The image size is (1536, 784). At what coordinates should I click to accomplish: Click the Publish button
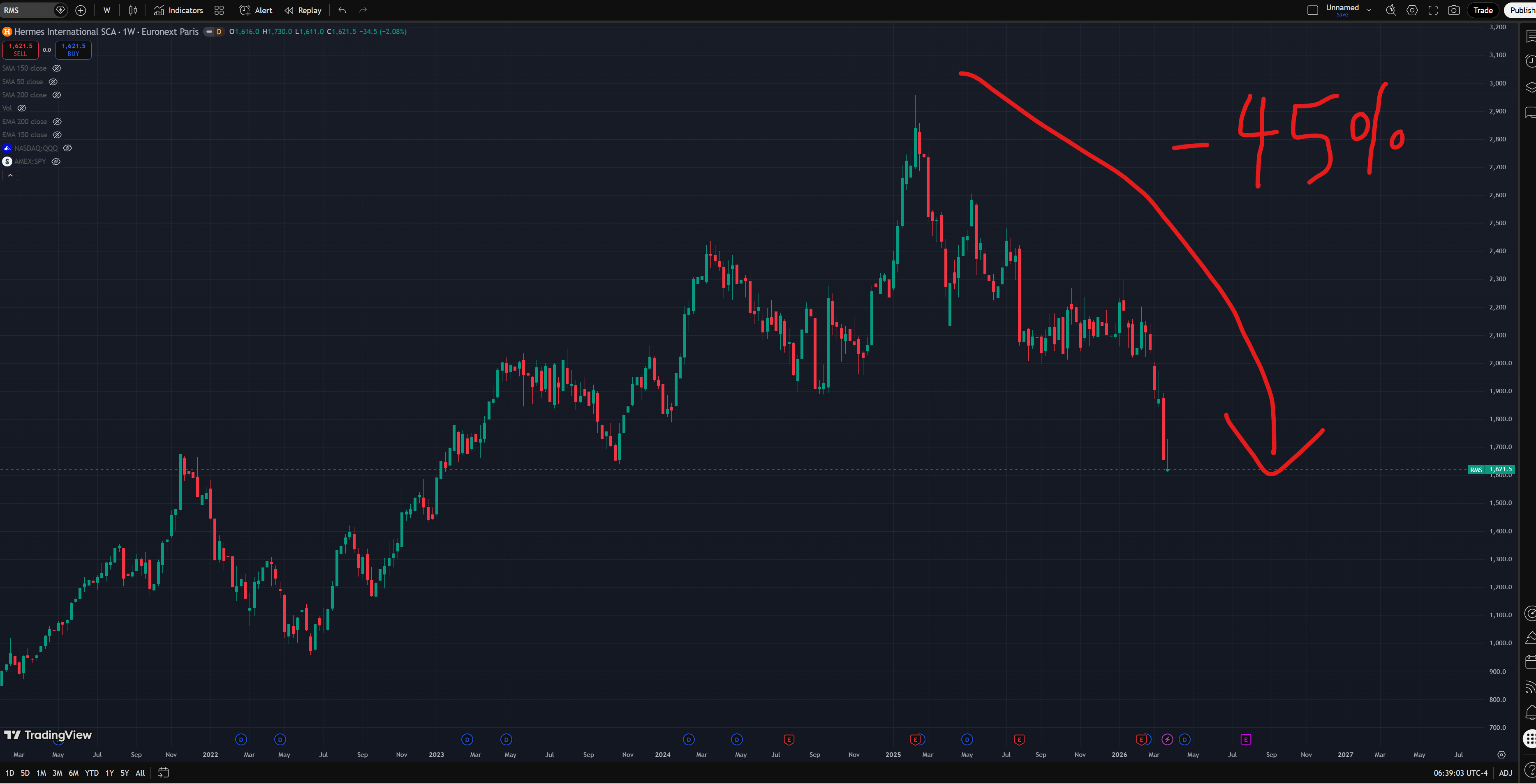pyautogui.click(x=1522, y=10)
